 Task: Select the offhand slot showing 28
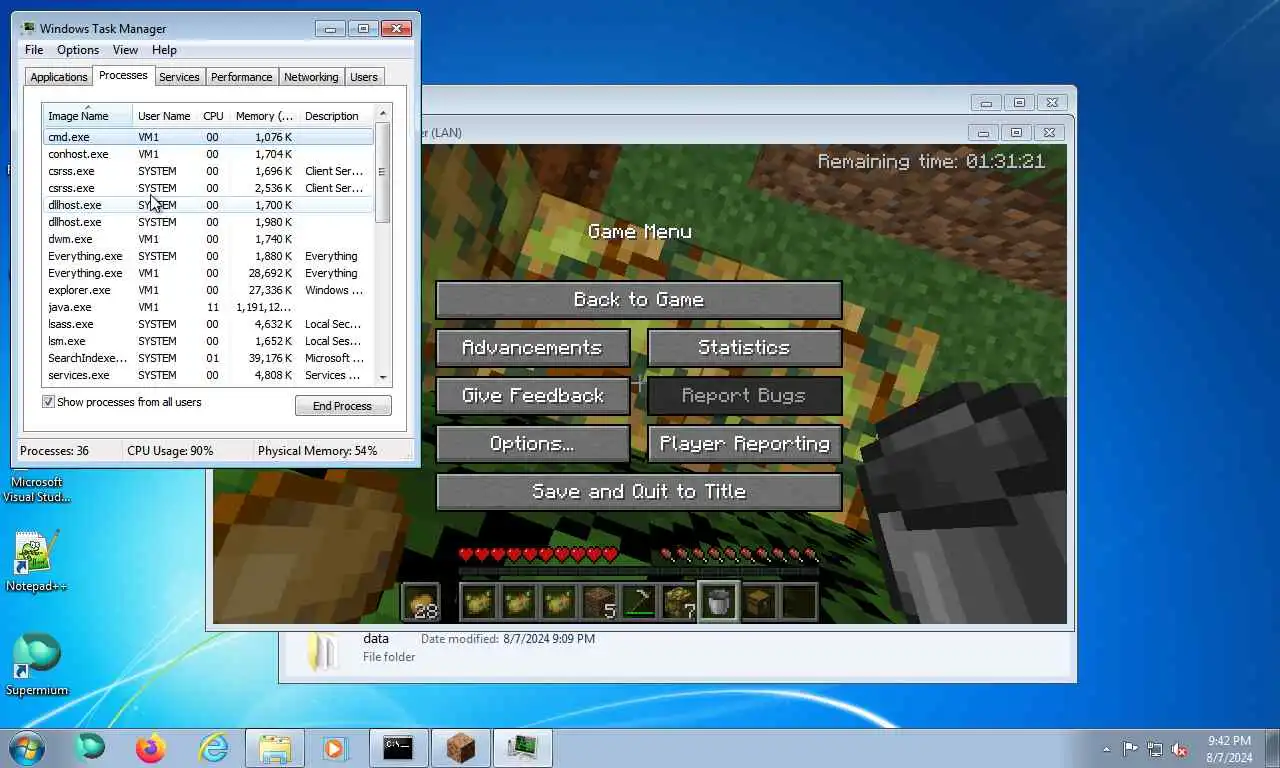421,602
